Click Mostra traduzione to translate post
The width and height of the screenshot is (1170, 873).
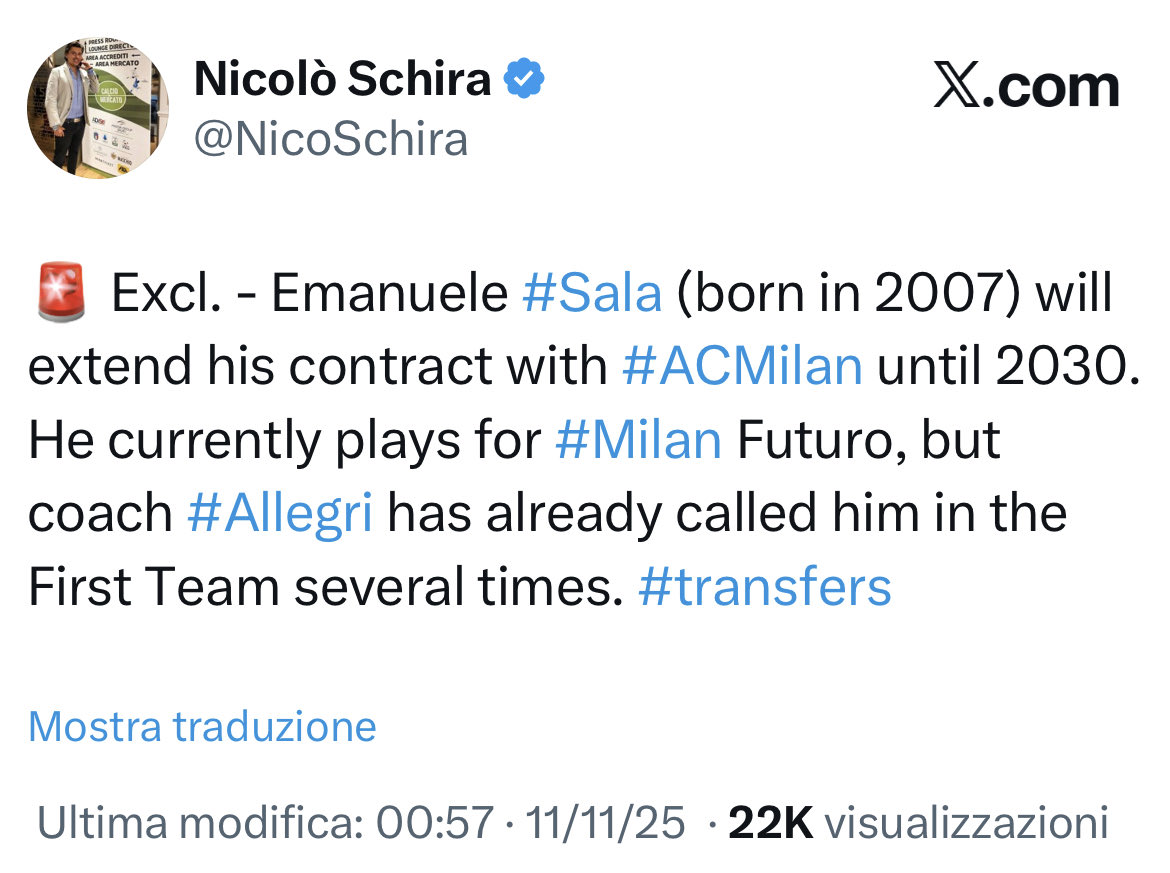tap(202, 726)
